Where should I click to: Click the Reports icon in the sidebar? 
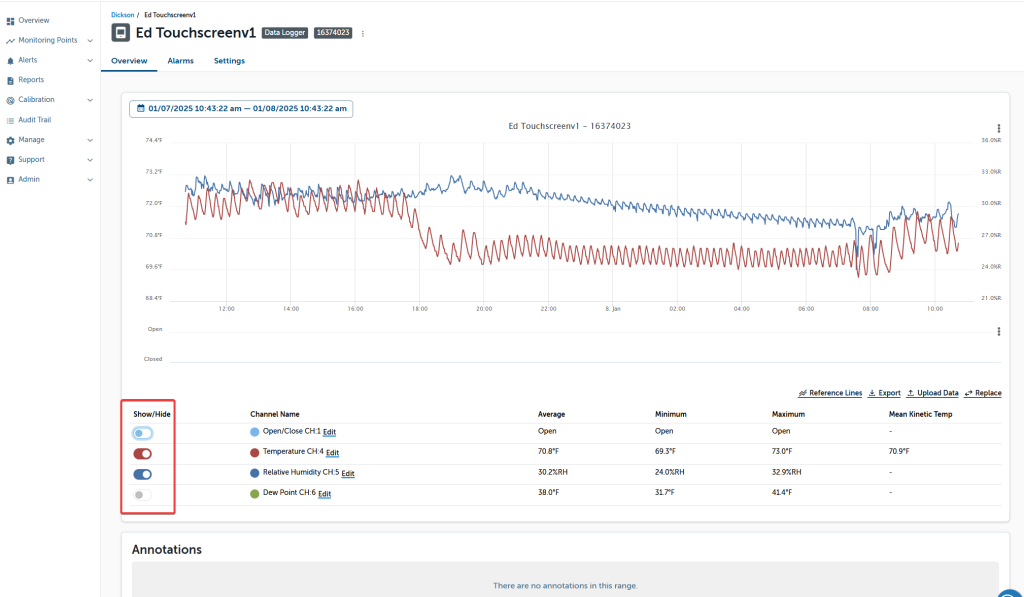point(10,80)
